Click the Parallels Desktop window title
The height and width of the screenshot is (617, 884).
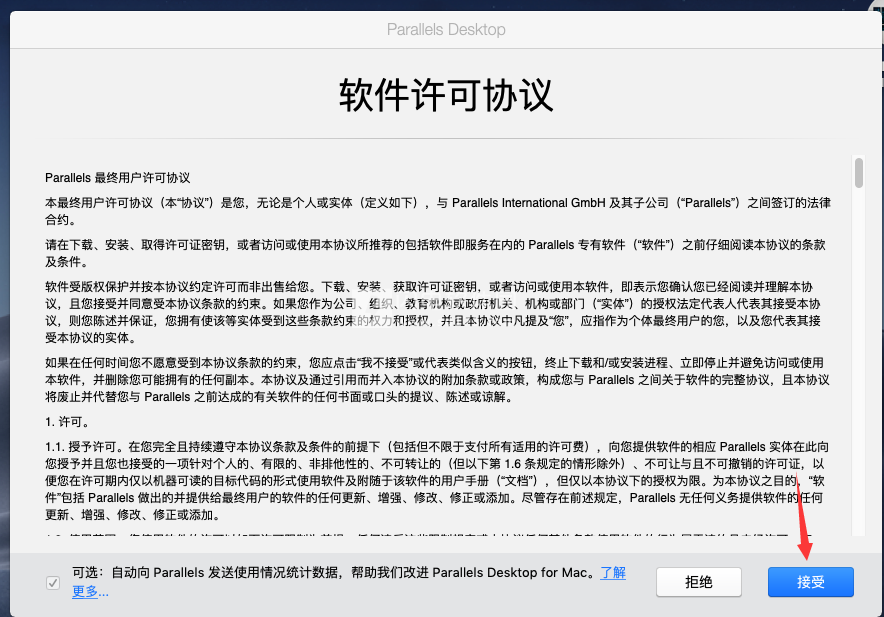[x=446, y=29]
